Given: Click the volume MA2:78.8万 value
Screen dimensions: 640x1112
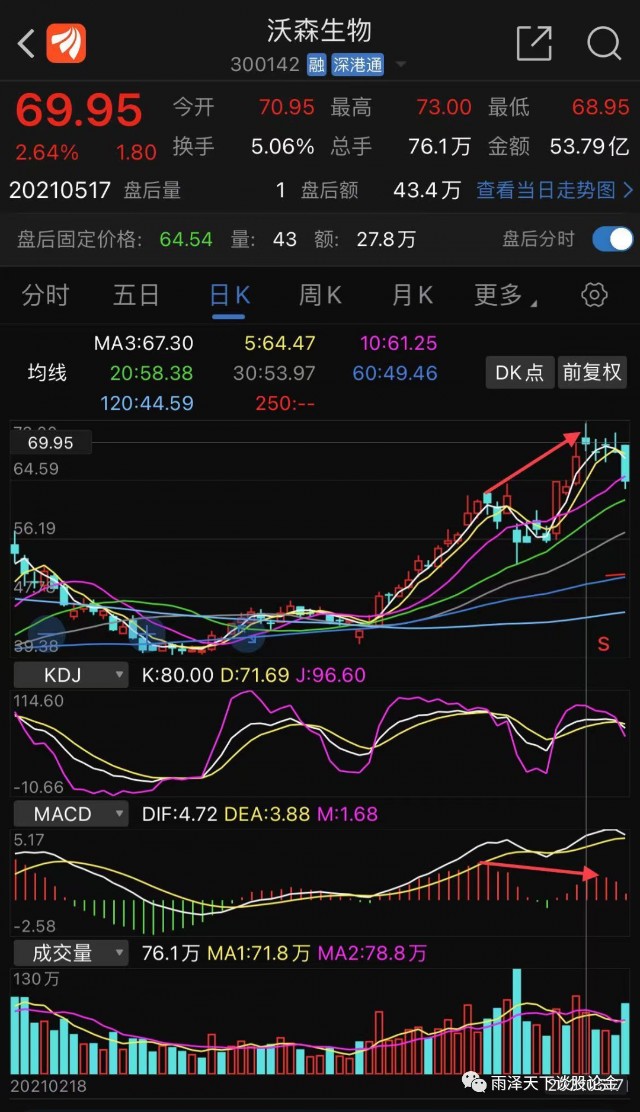Looking at the screenshot, I should 372,952.
